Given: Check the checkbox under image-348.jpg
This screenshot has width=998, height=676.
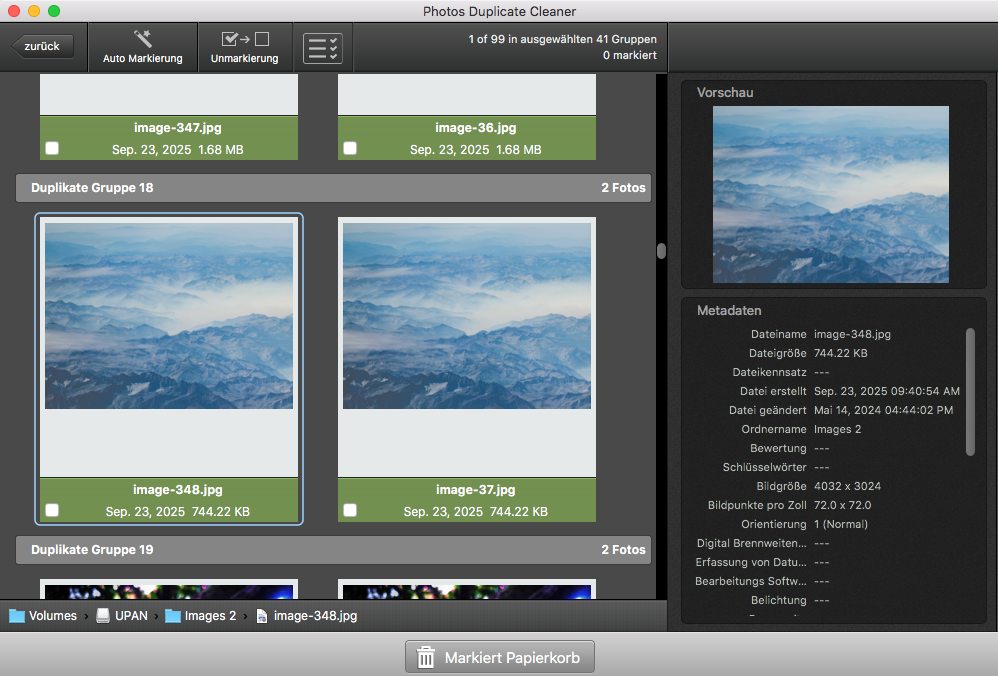Looking at the screenshot, I should tap(52, 511).
